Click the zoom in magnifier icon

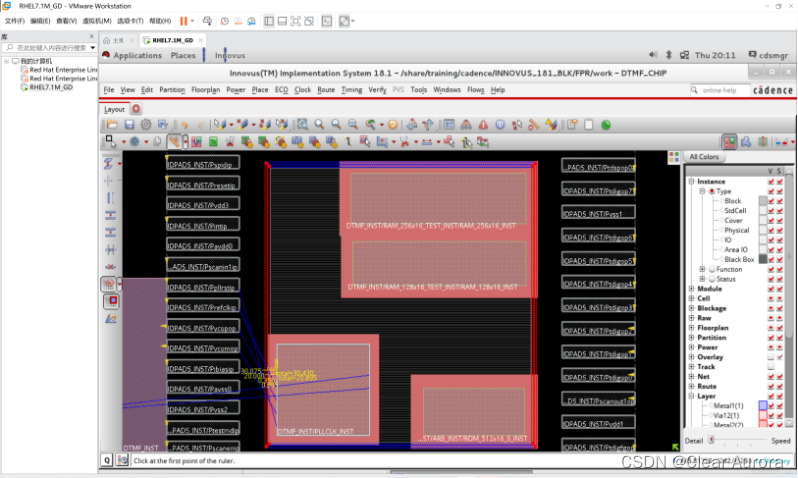click(x=319, y=125)
